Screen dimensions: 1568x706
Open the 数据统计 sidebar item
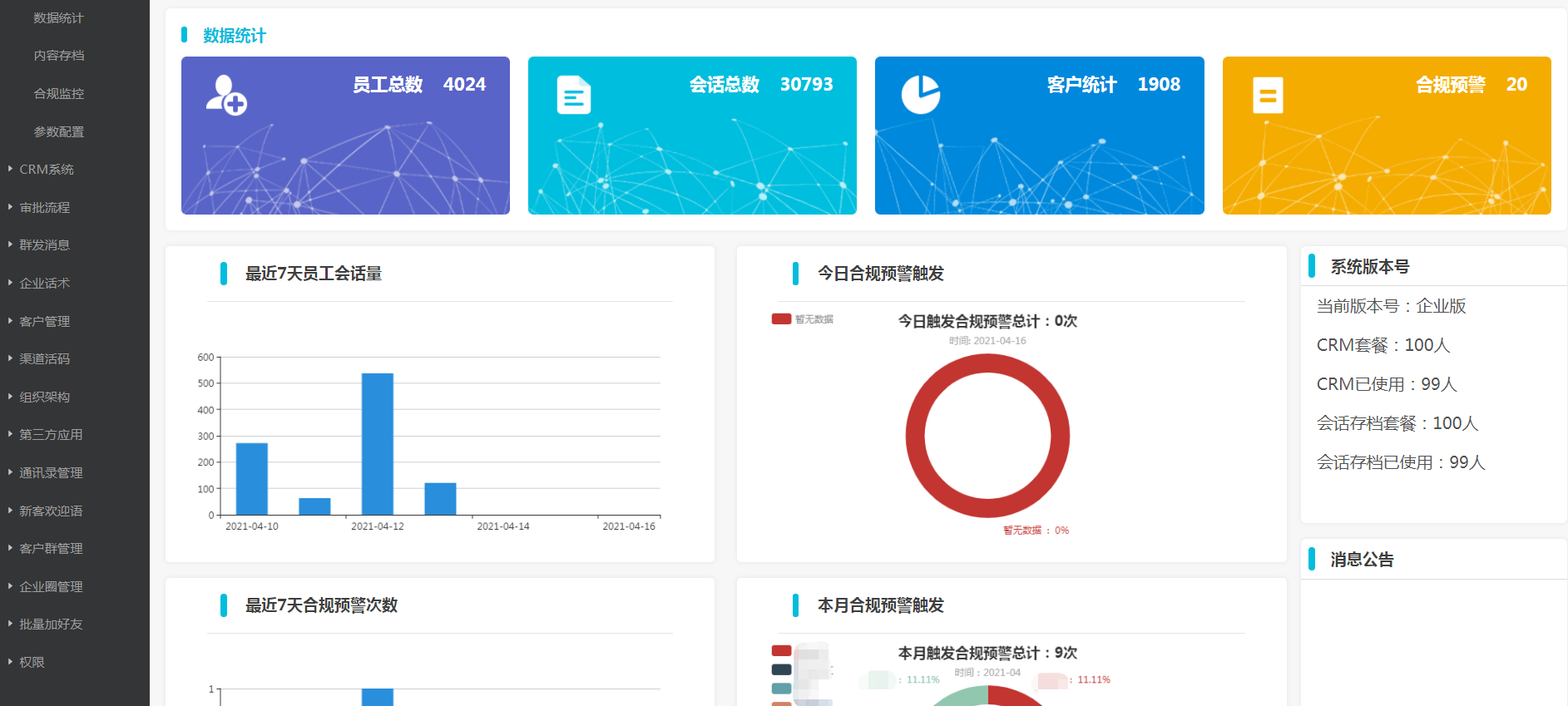click(58, 18)
